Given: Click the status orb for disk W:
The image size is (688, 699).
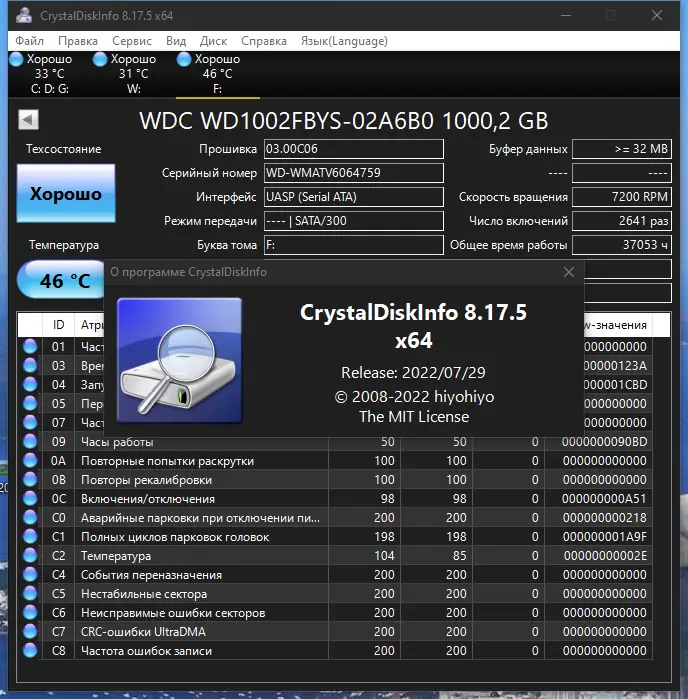Looking at the screenshot, I should (100, 59).
